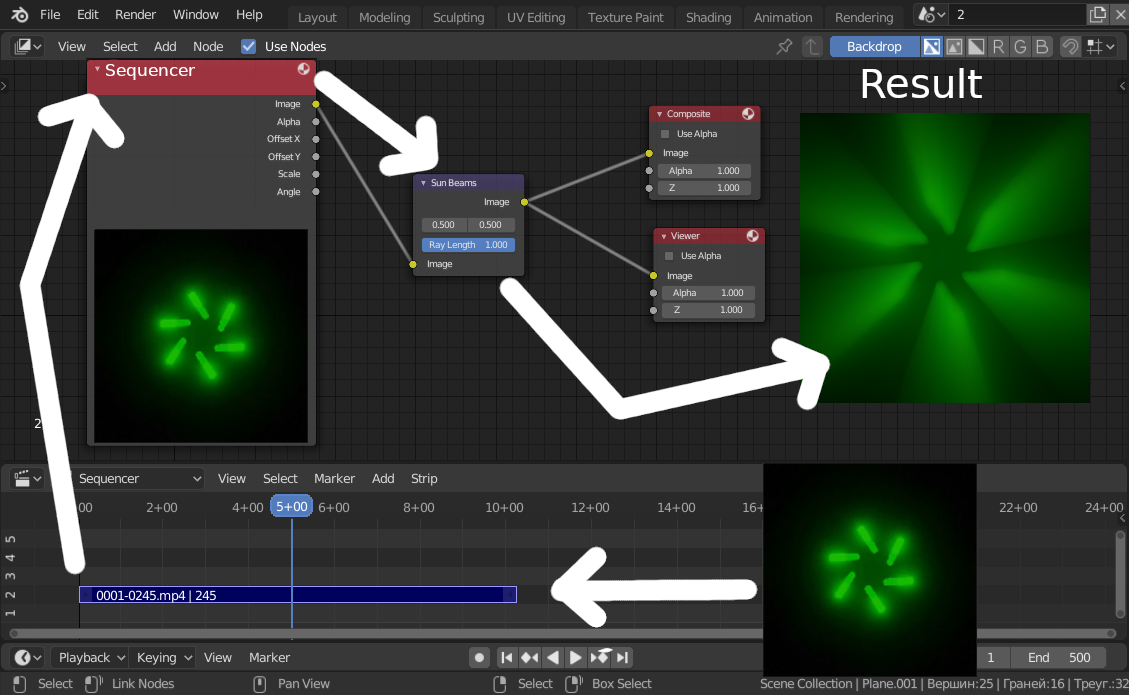
Task: Switch to the Animation workspace tab
Action: point(783,17)
